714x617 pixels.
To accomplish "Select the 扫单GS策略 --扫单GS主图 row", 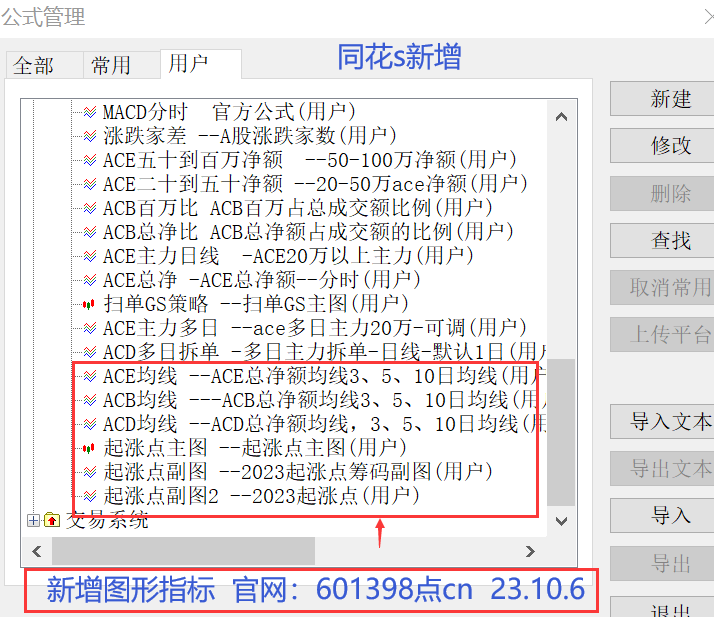I will pos(256,304).
